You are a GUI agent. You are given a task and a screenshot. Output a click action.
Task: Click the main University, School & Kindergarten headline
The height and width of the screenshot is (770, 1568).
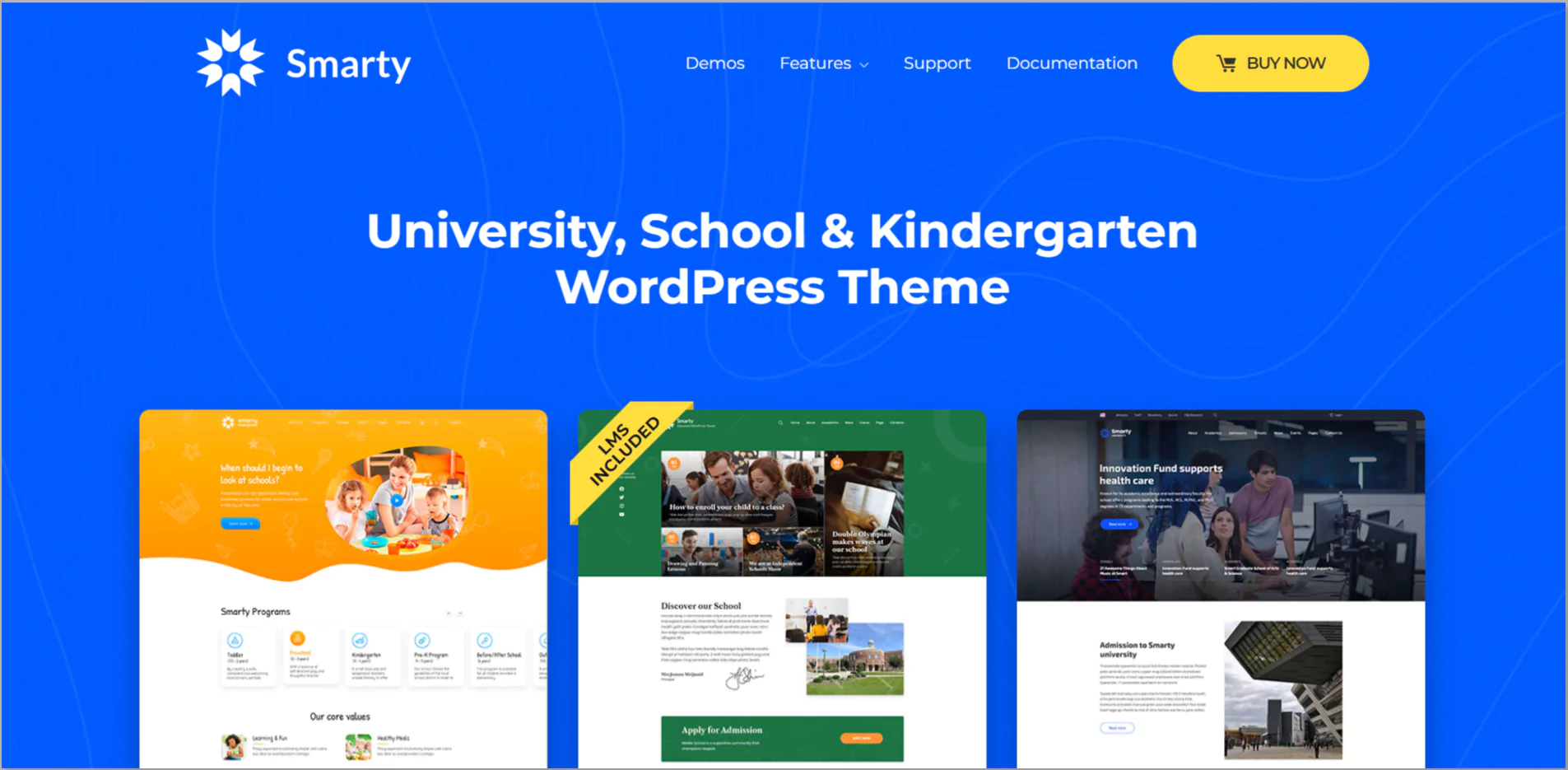click(x=782, y=259)
